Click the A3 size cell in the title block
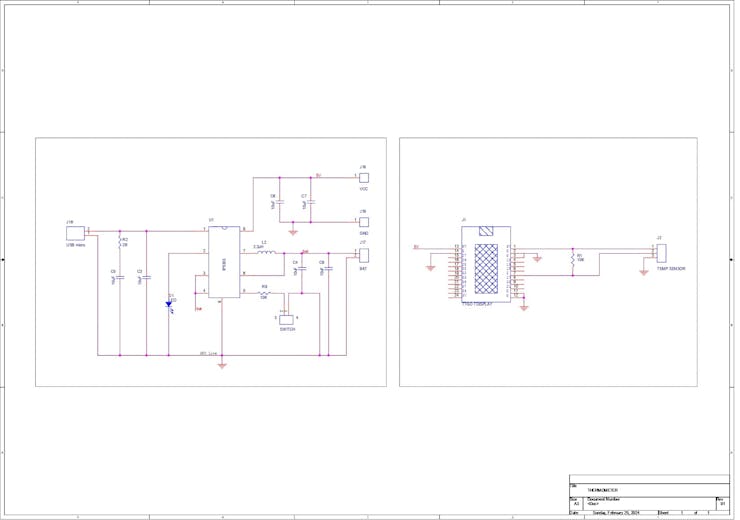Viewport: 740px width, 520px height. pos(576,503)
